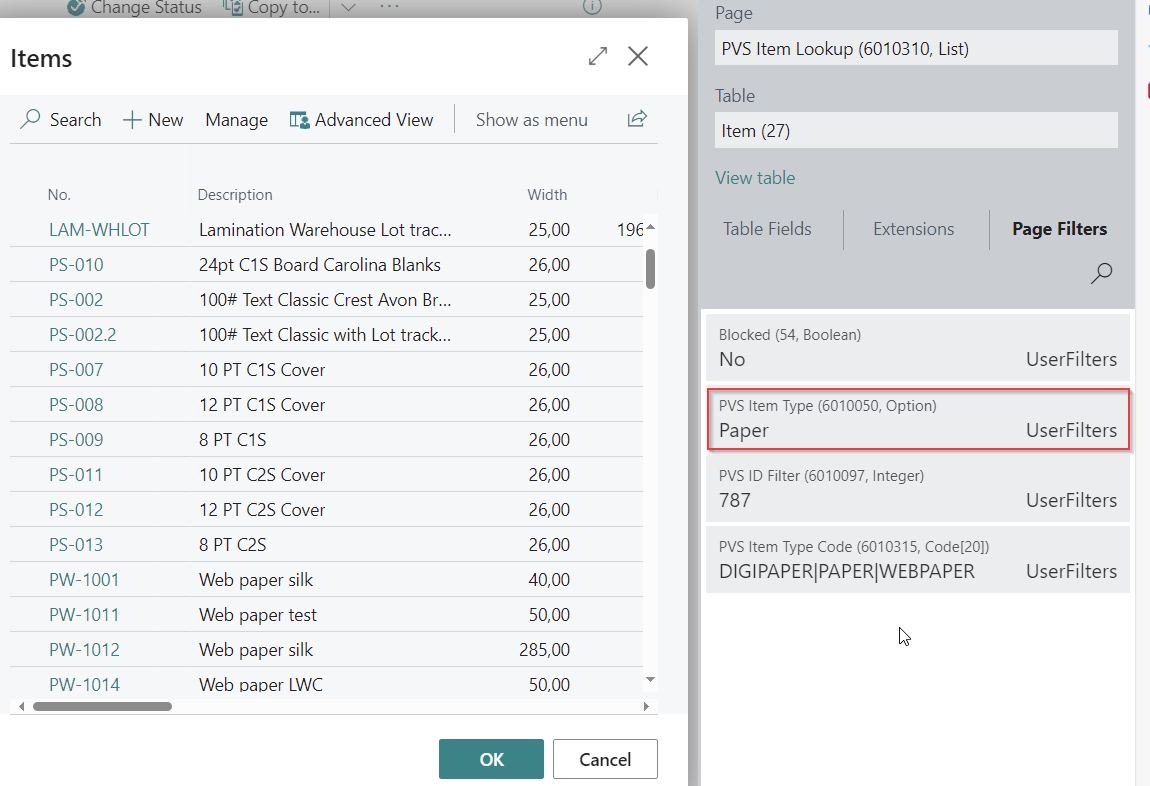Open the Manage menu
The height and width of the screenshot is (786, 1150).
[236, 119]
